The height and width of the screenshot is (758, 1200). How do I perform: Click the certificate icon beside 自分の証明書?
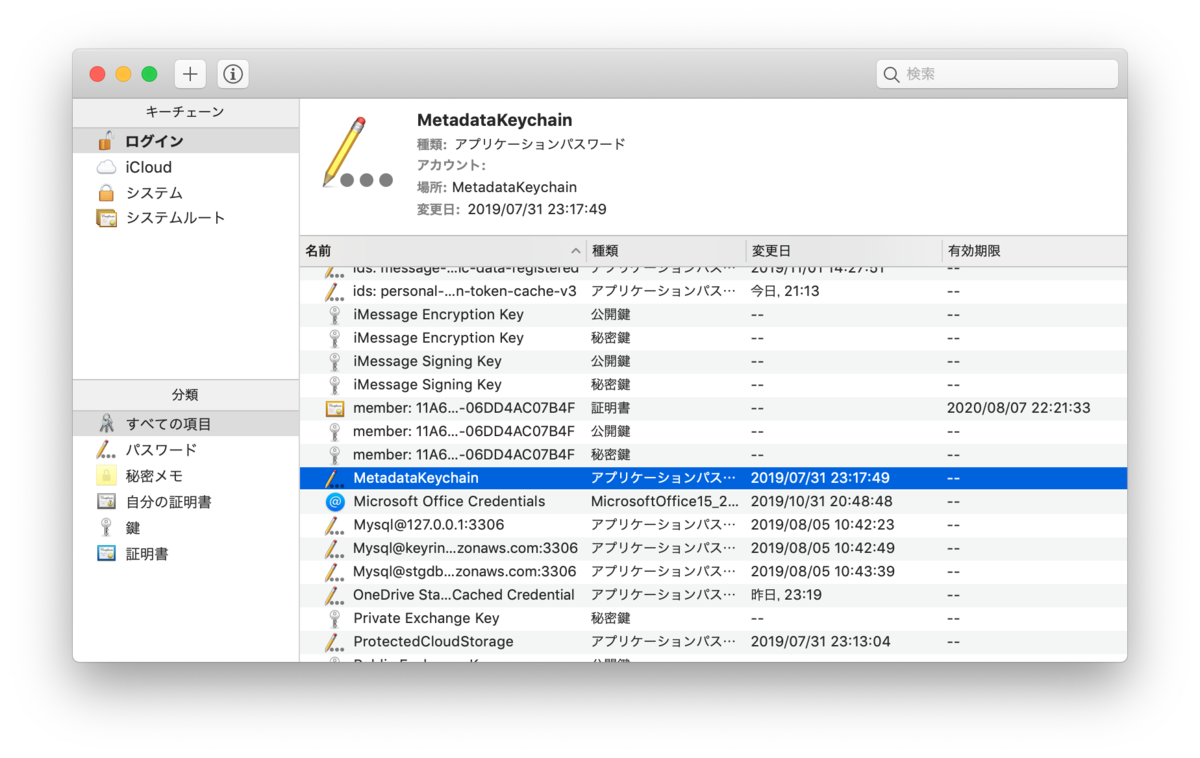[x=106, y=502]
